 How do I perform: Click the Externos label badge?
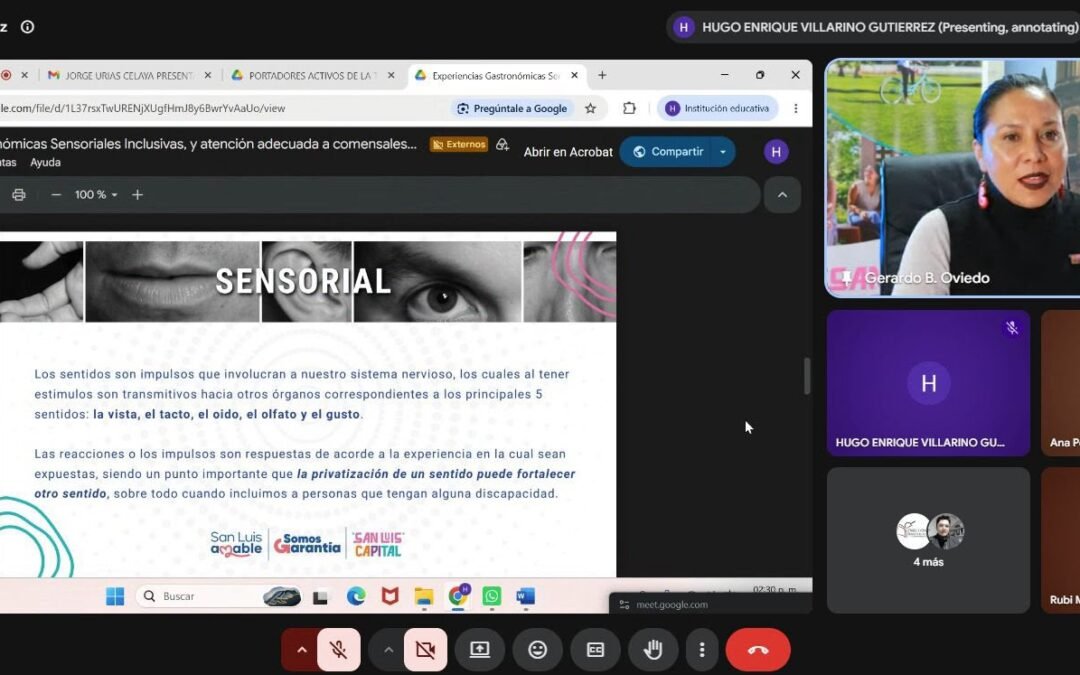(x=459, y=144)
